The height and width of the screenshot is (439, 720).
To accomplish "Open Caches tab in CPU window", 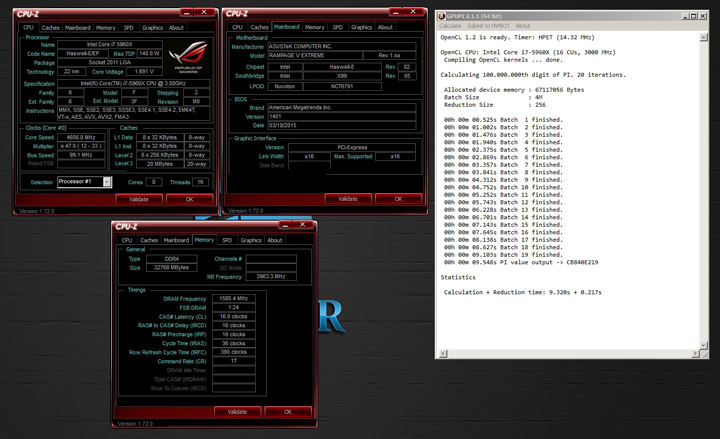I will tap(51, 28).
